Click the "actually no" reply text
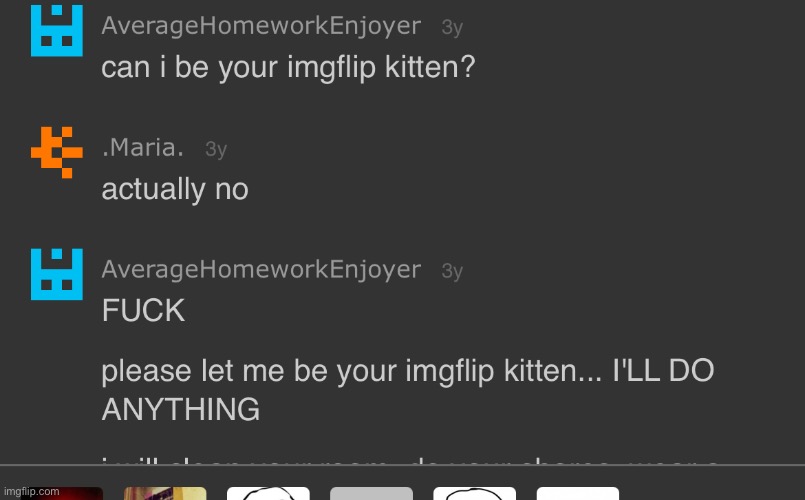This screenshot has width=805, height=500. (x=175, y=190)
